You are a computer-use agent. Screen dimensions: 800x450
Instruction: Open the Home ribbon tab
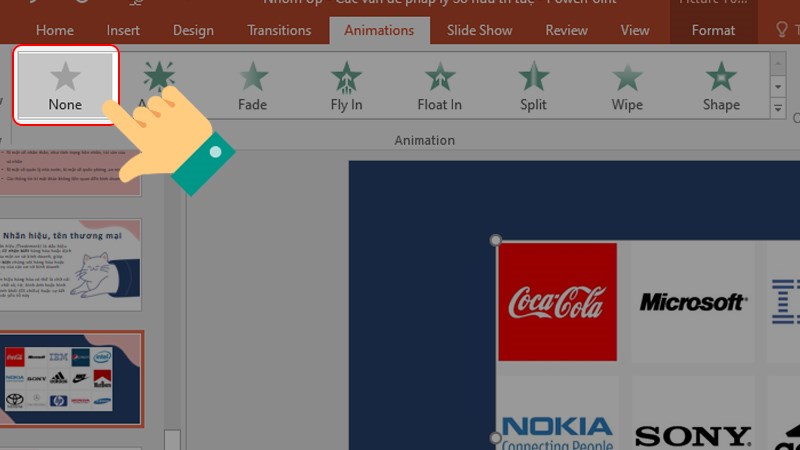point(54,30)
